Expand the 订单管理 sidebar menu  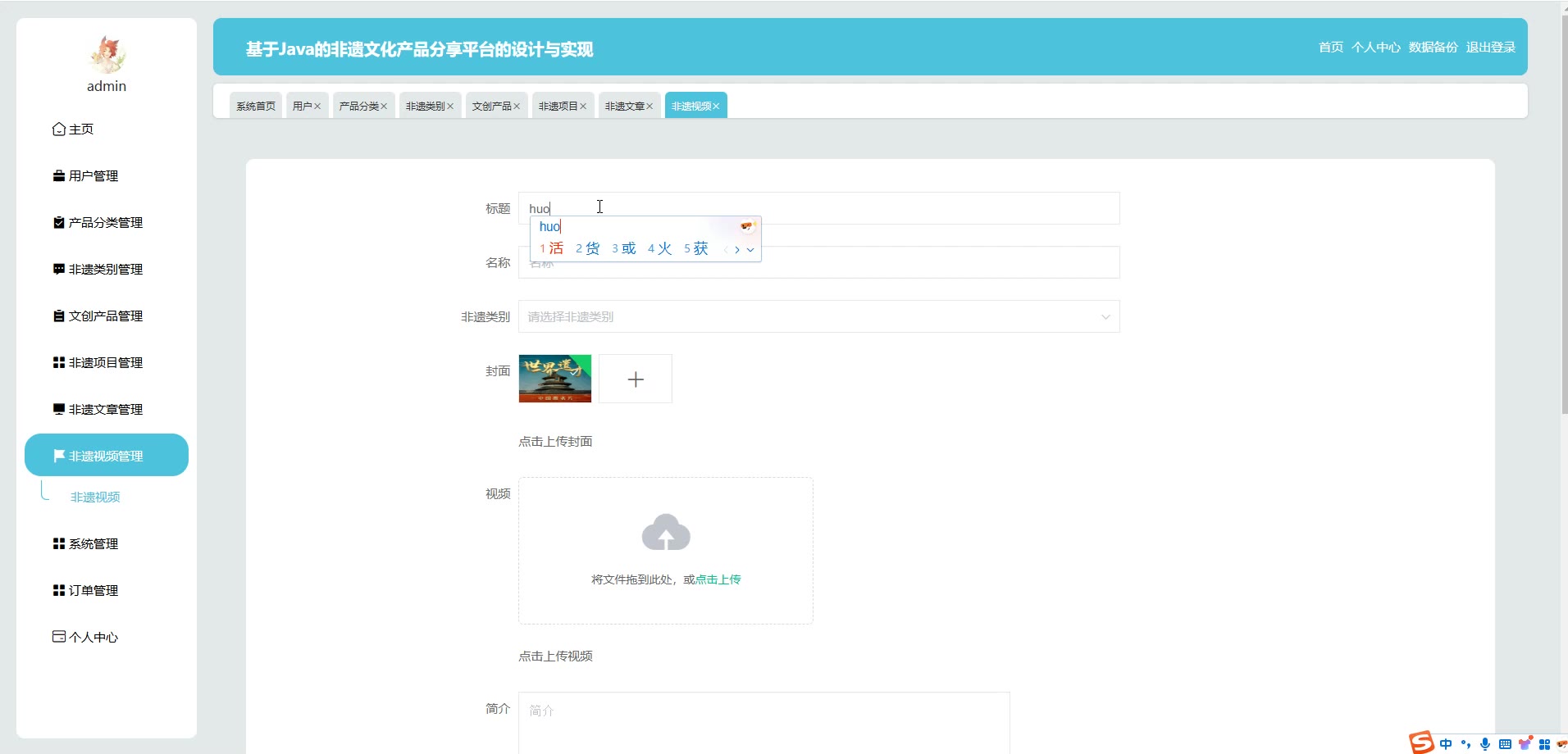coord(93,591)
